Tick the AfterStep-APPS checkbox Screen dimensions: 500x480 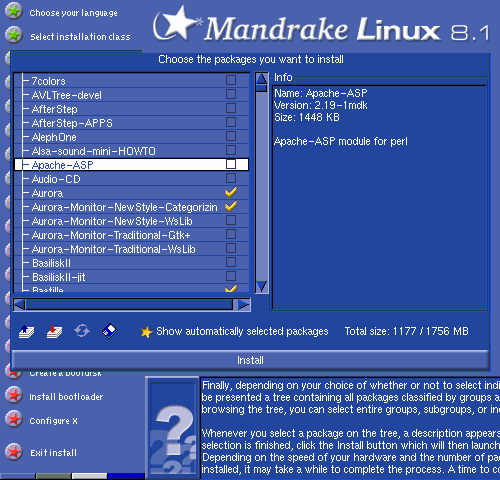coord(231,122)
